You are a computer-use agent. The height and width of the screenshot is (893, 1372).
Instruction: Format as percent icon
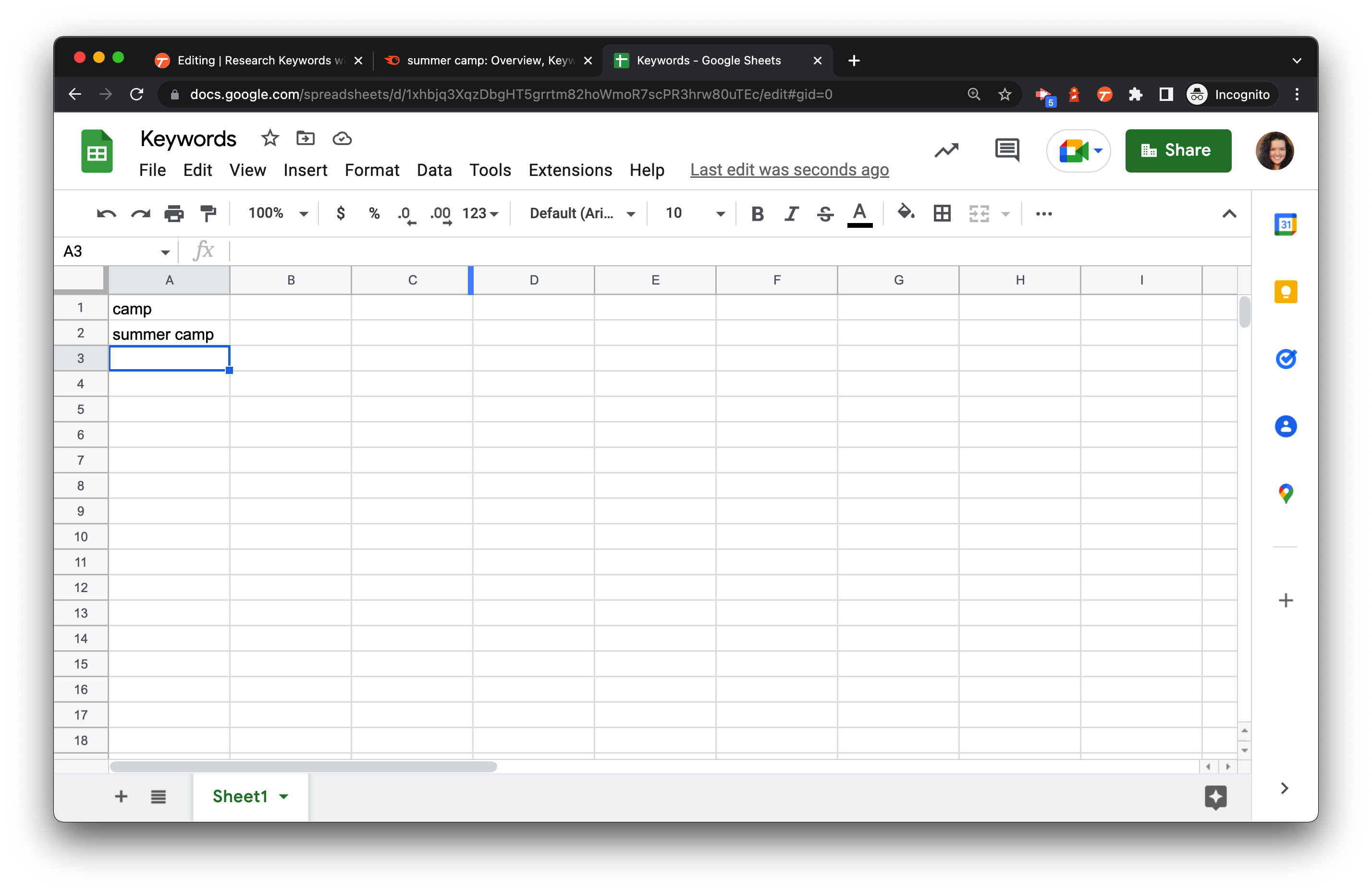coord(374,213)
